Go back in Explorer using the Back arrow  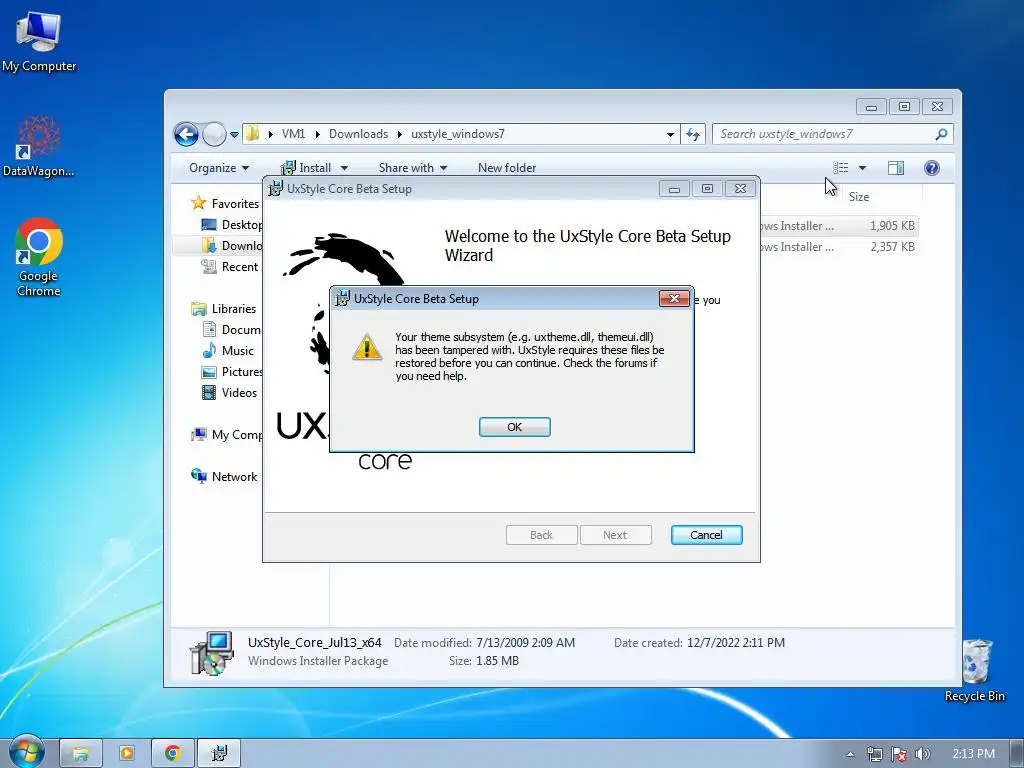tap(186, 135)
